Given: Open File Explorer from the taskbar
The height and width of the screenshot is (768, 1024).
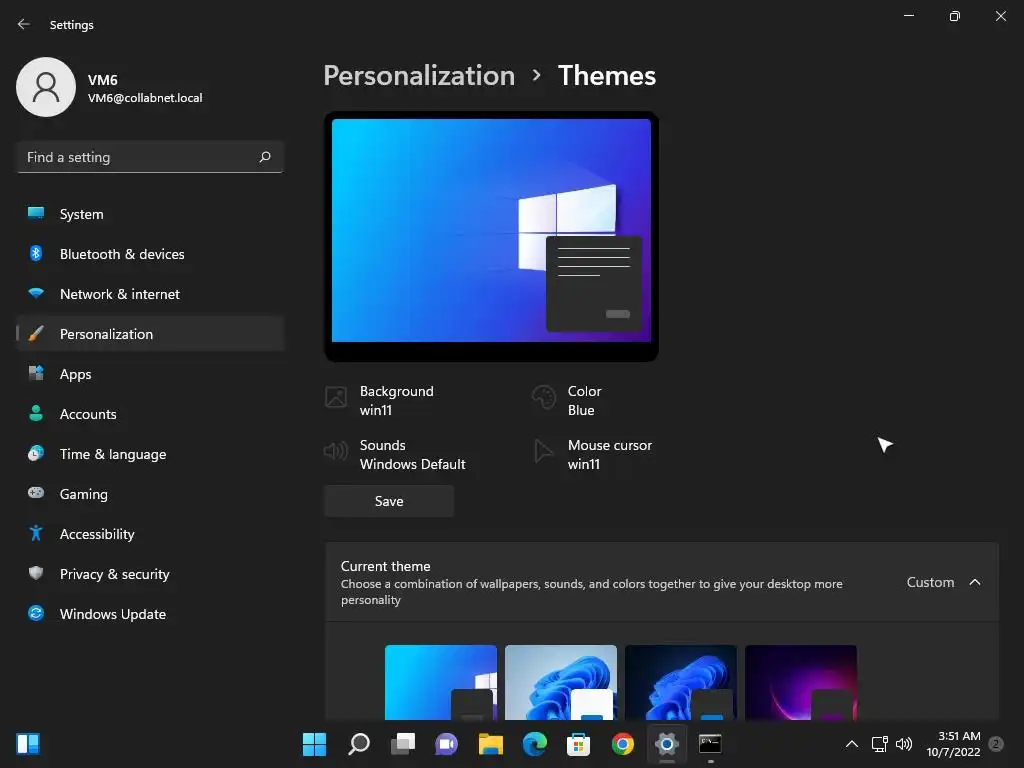Looking at the screenshot, I should 490,744.
